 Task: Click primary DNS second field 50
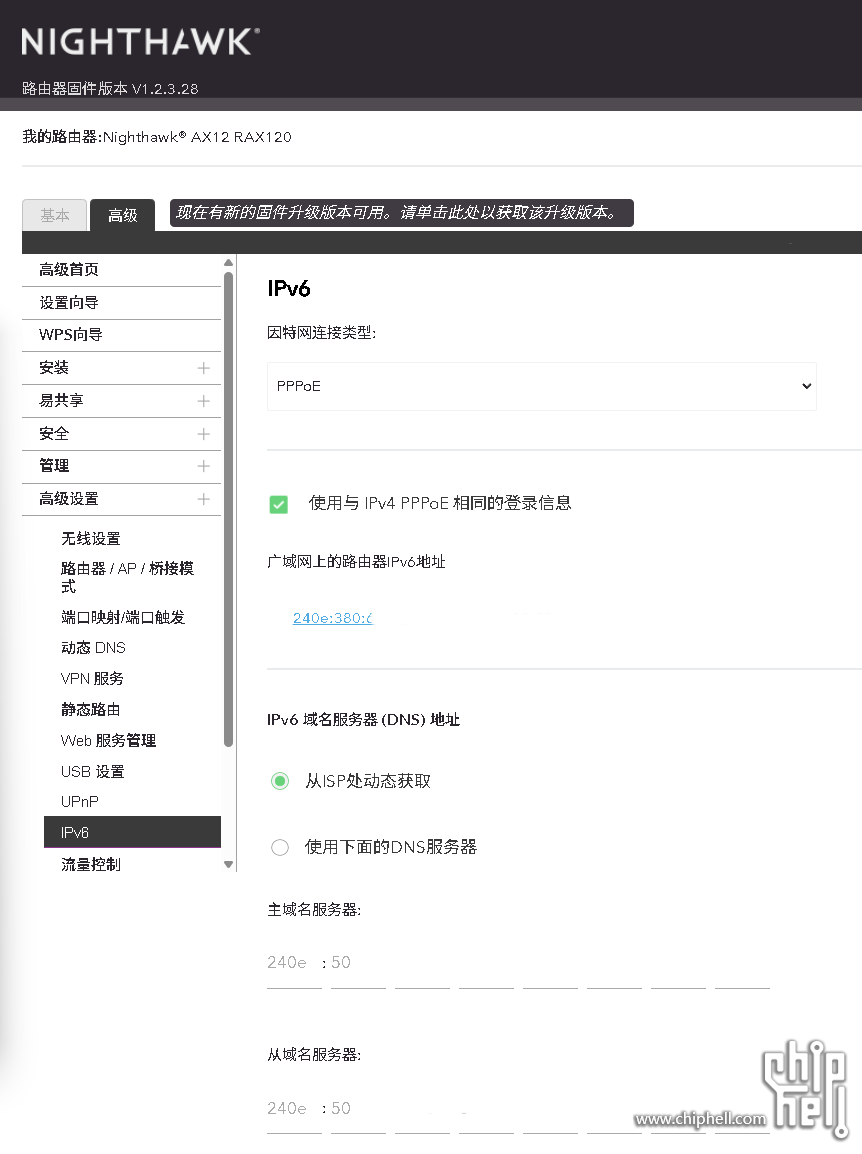point(358,964)
